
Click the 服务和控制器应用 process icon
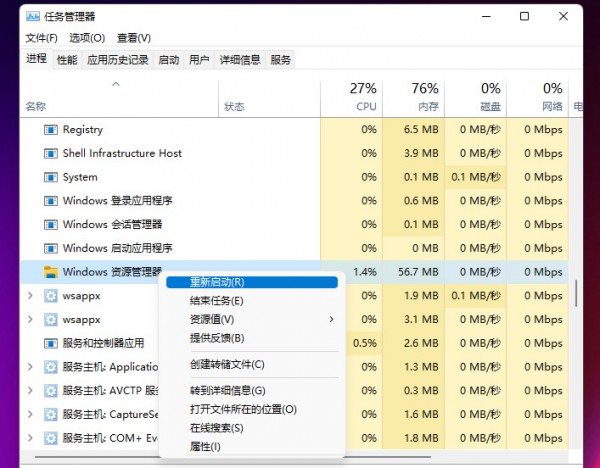click(52, 343)
